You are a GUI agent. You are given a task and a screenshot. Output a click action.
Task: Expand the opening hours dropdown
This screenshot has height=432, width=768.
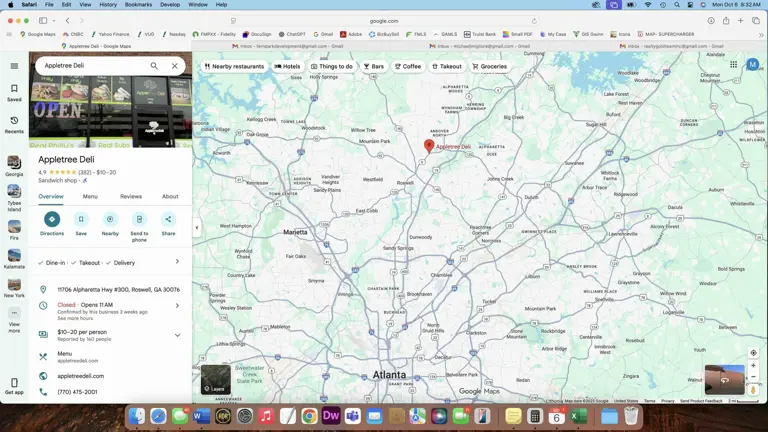[177, 305]
